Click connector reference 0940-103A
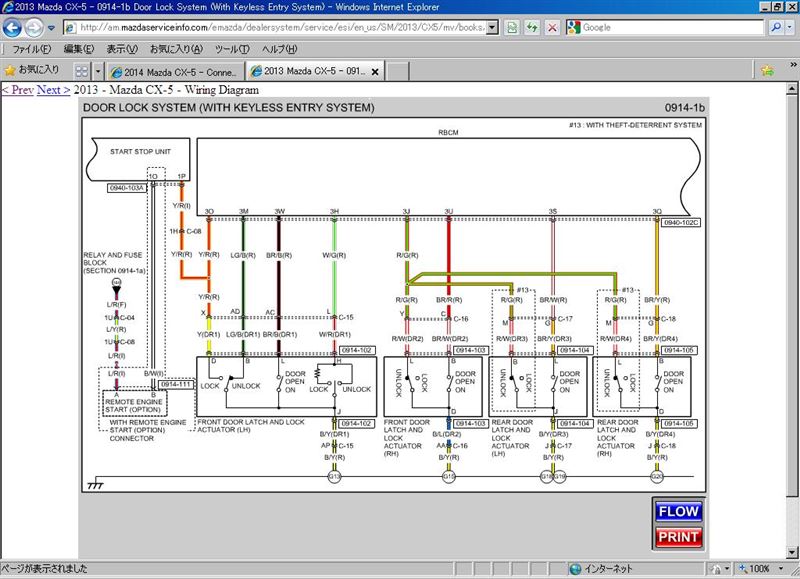This screenshot has height=579, width=800. (x=127, y=188)
